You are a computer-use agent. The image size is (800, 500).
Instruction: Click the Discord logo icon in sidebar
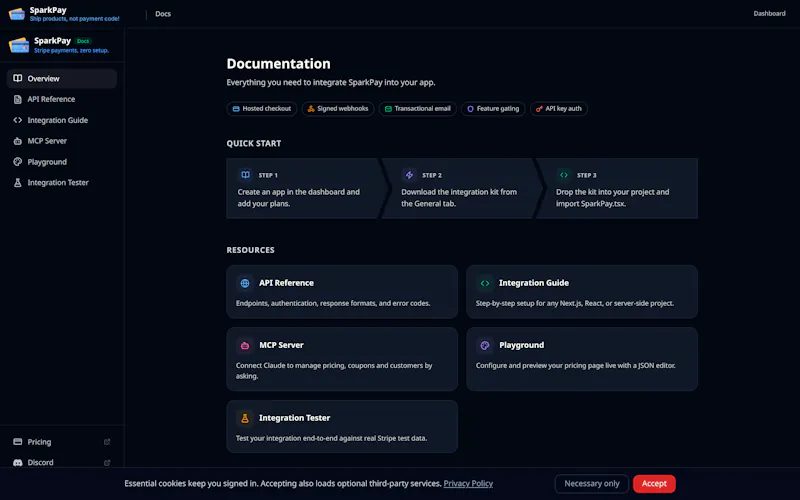coord(18,463)
